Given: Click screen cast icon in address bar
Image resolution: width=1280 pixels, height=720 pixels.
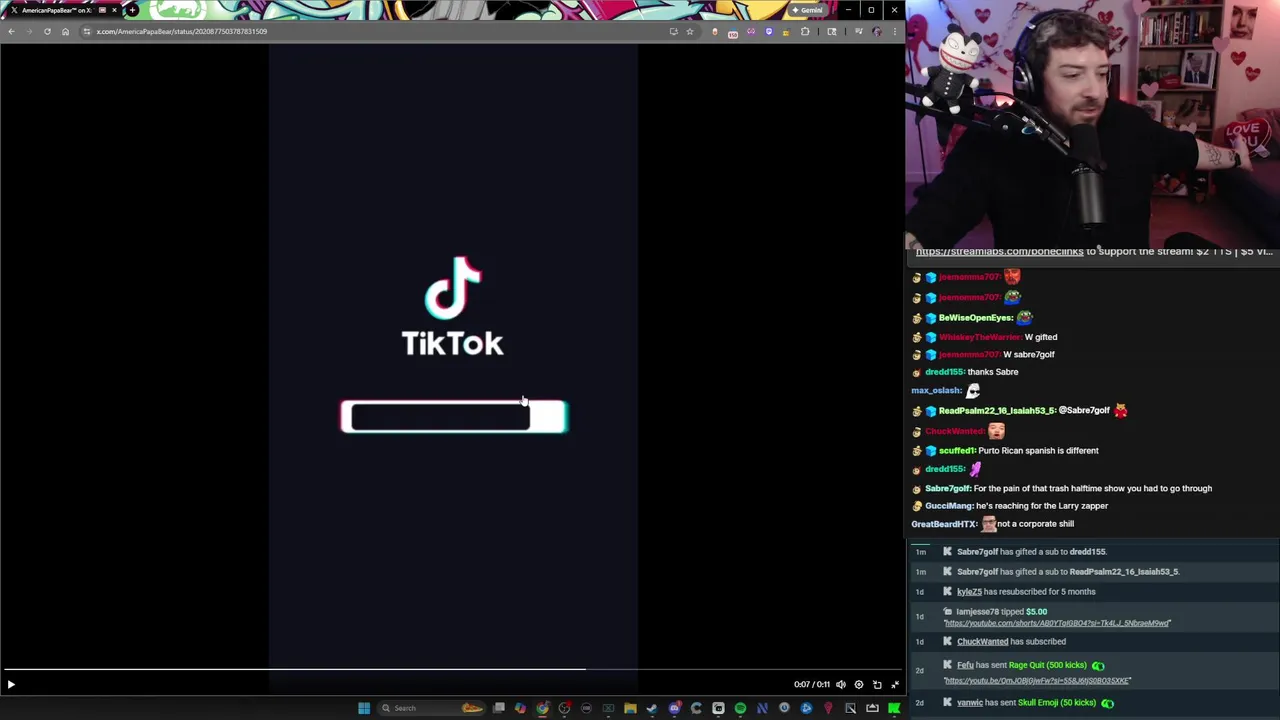Looking at the screenshot, I should pos(673,31).
